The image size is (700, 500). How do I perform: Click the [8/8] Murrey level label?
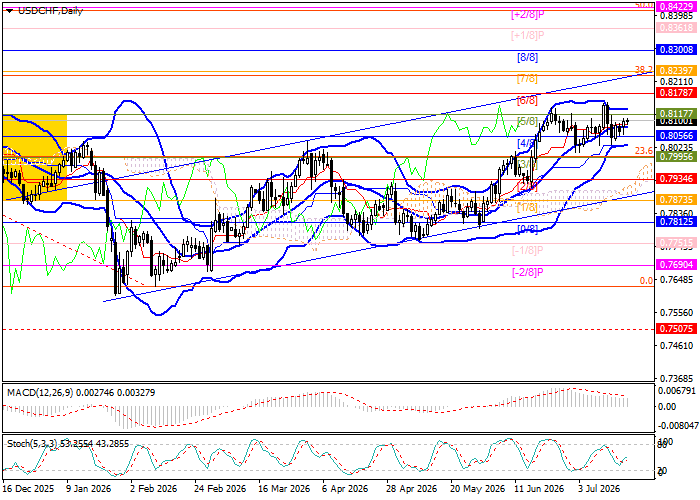click(x=527, y=57)
